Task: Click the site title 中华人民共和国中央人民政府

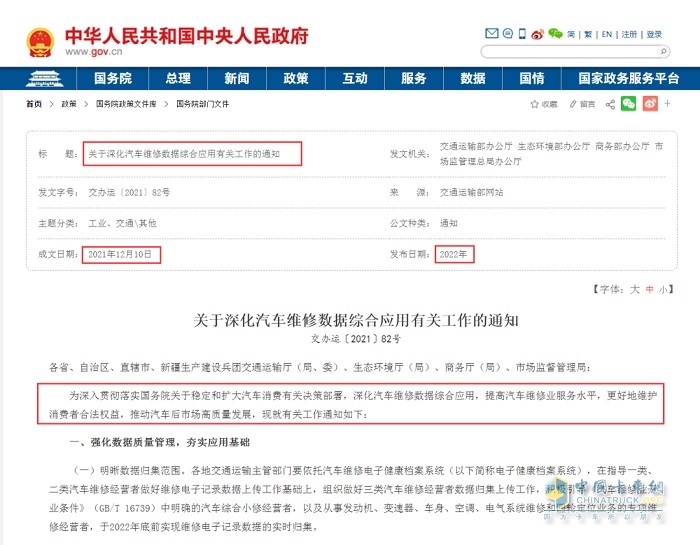Action: click(187, 36)
